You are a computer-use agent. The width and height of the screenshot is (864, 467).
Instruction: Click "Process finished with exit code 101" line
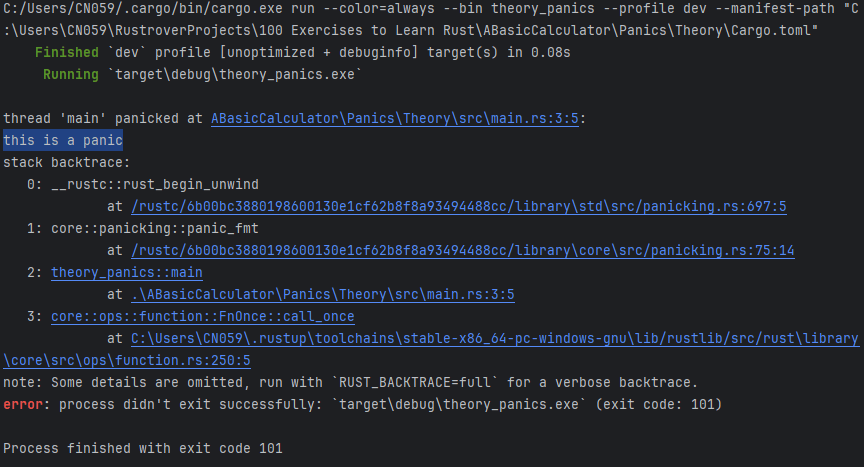point(143,449)
